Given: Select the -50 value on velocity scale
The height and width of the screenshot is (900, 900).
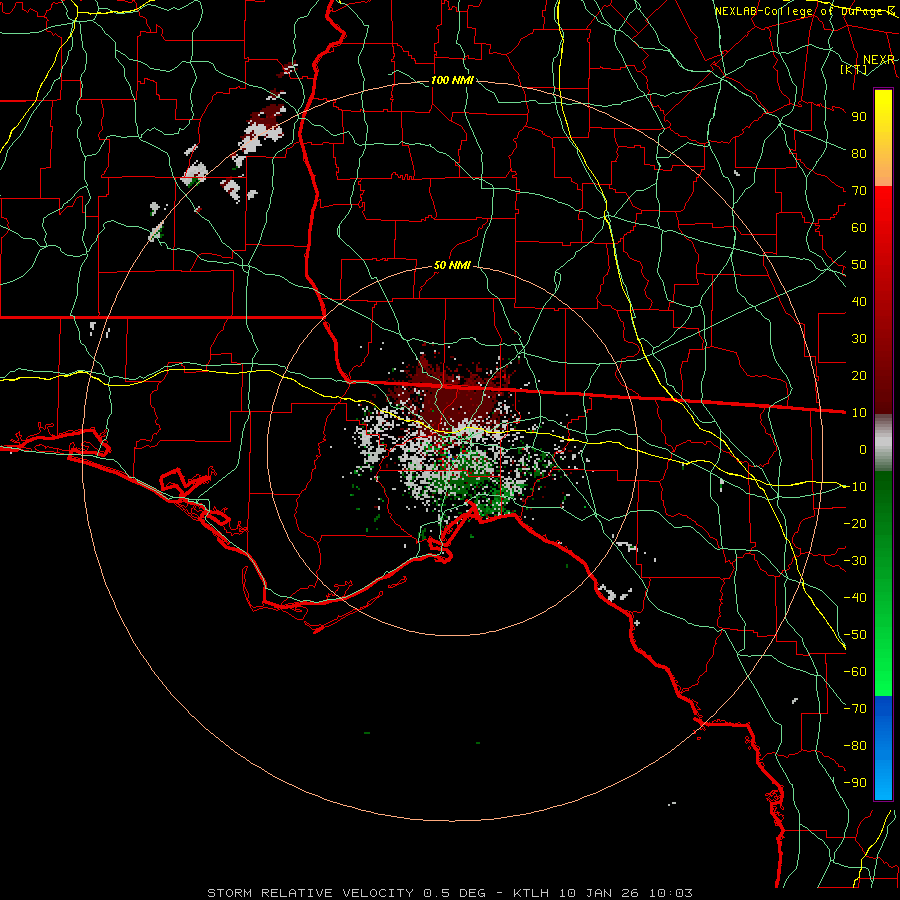Looking at the screenshot, I should coord(856,635).
